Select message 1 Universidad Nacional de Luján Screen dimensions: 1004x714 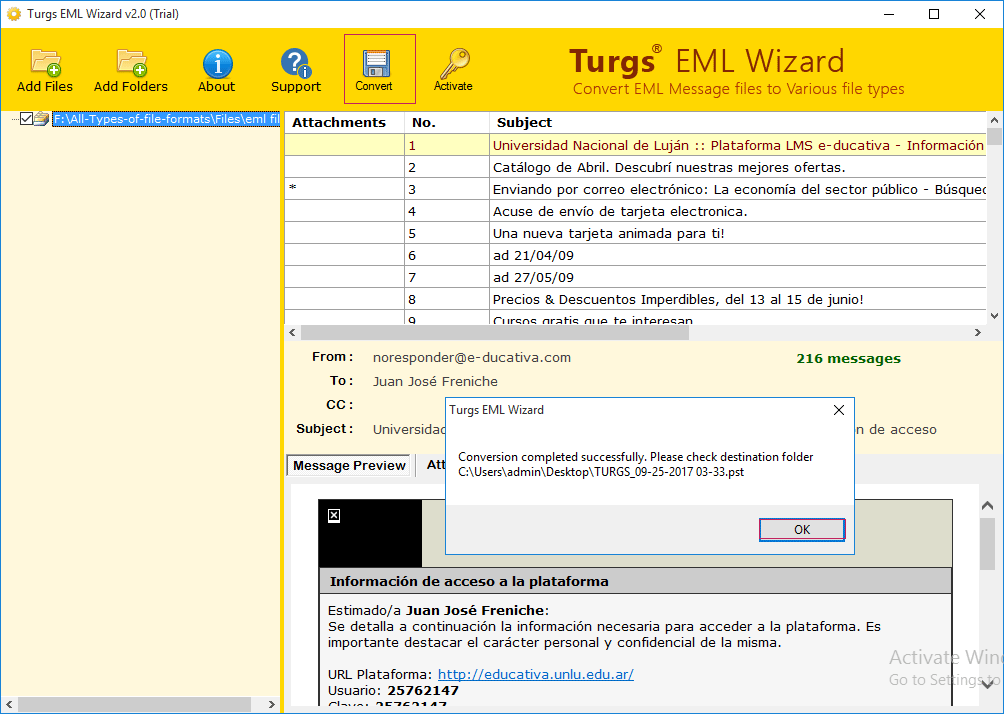coord(635,145)
